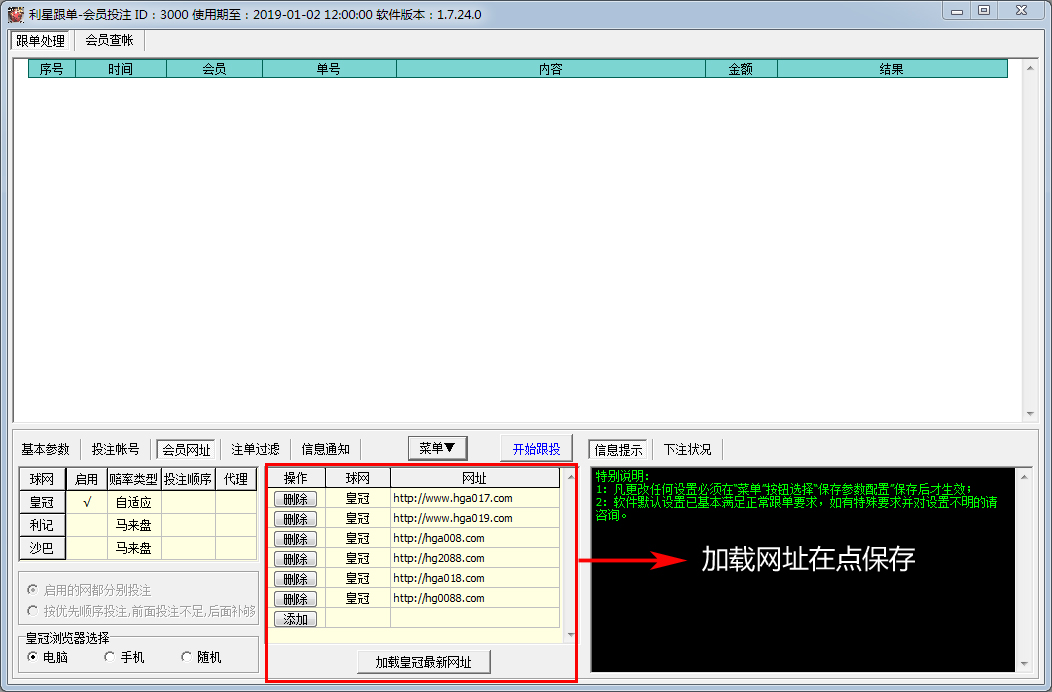Viewport: 1052px width, 692px height.
Task: Select the 电脑 browser radio option
Action: 33,657
